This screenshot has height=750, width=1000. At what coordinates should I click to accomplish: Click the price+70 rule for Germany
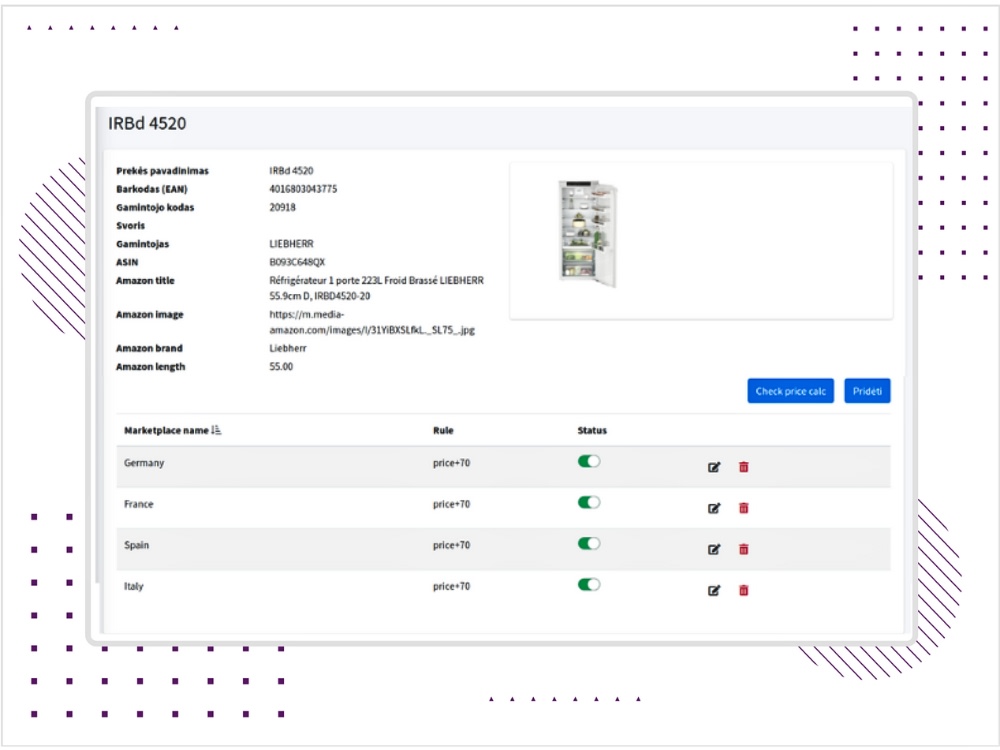(x=452, y=463)
